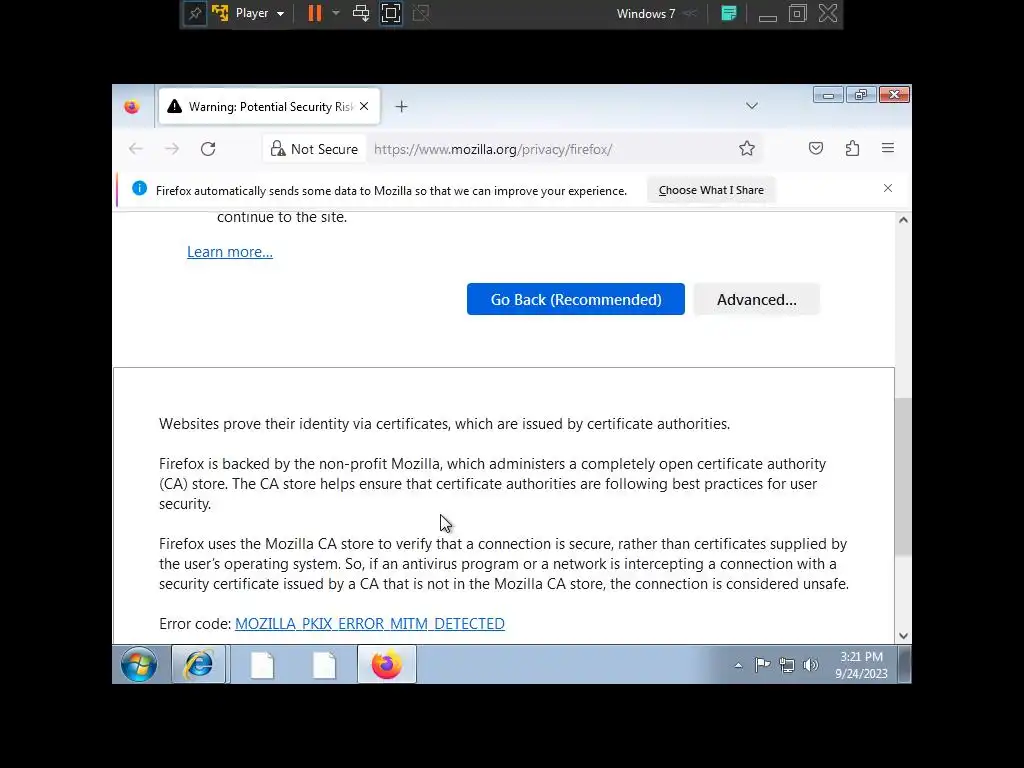Open the VMware green notes icon

pyautogui.click(x=729, y=14)
